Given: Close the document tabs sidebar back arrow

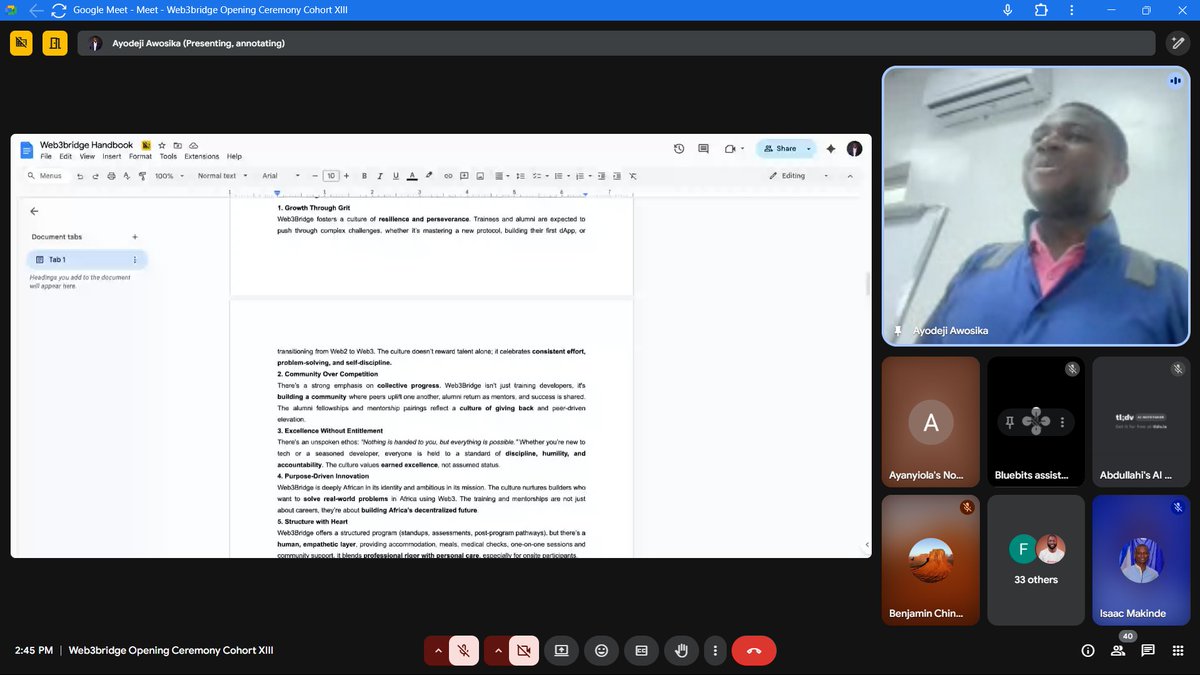Looking at the screenshot, I should point(34,211).
